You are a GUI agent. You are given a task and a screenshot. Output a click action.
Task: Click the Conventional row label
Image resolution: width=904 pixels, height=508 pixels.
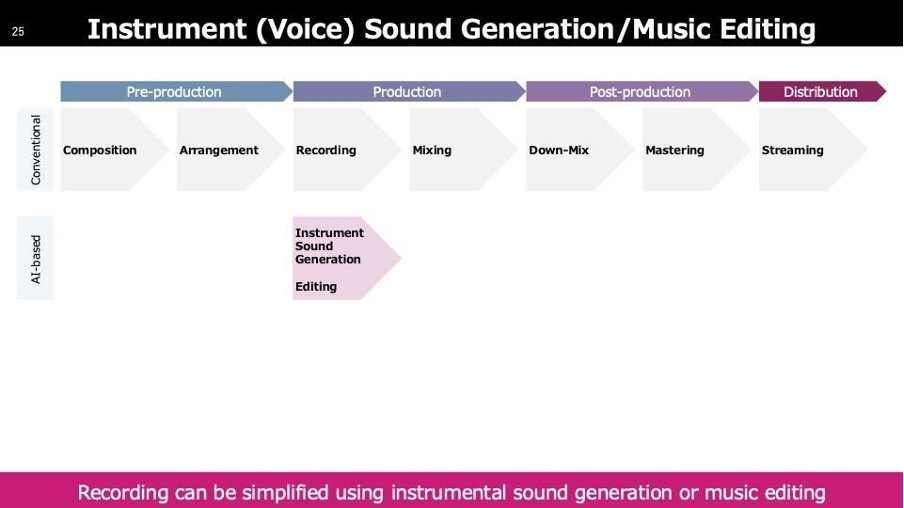click(35, 150)
